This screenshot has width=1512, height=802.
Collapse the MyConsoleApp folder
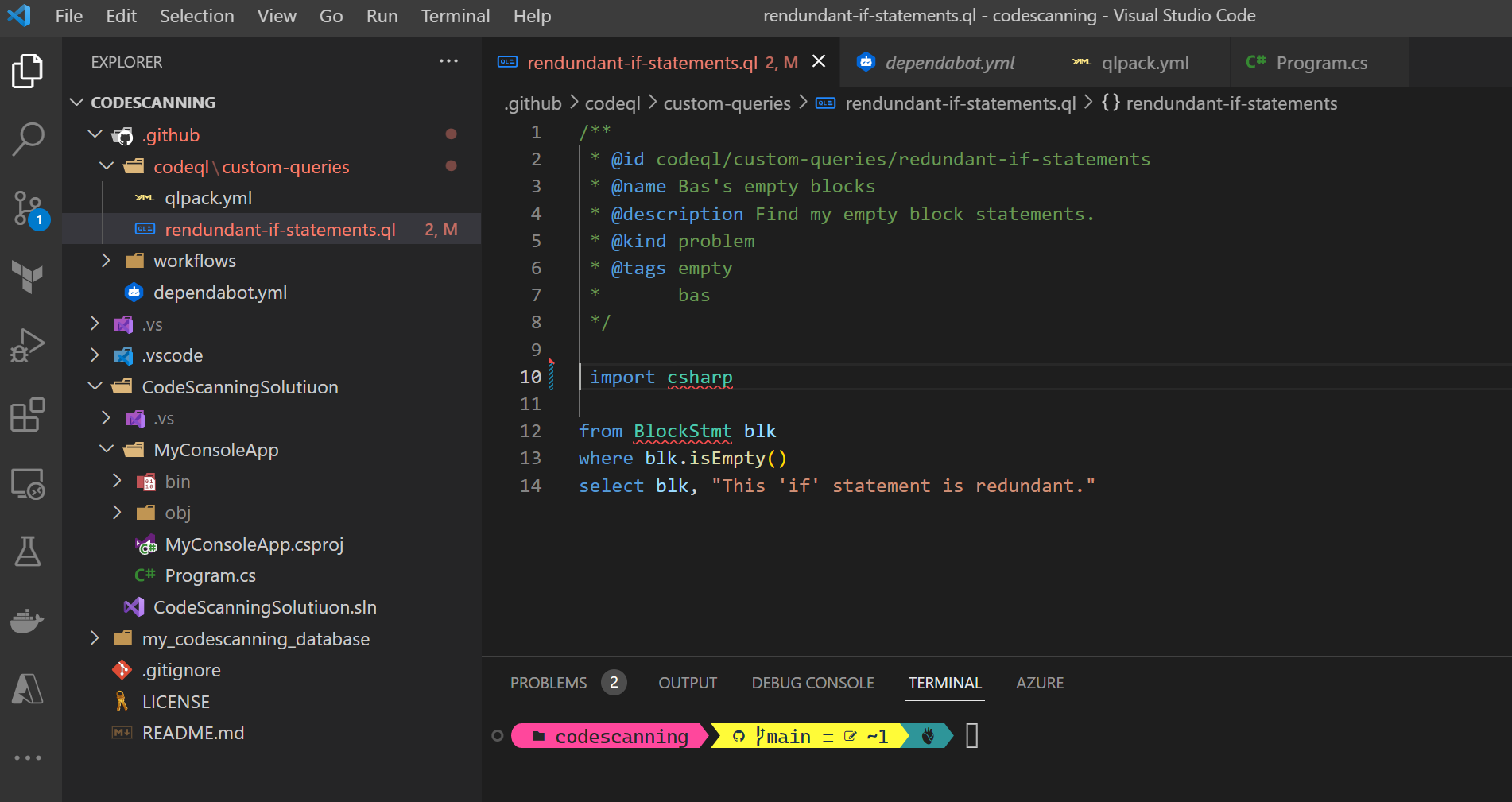click(215, 450)
